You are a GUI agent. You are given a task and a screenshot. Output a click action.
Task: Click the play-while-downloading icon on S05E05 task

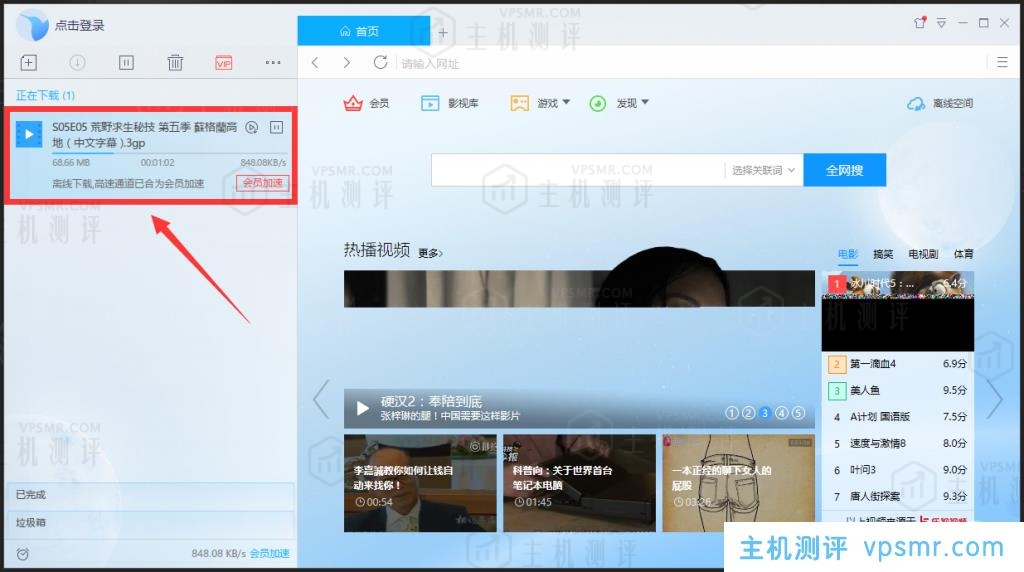tap(251, 127)
